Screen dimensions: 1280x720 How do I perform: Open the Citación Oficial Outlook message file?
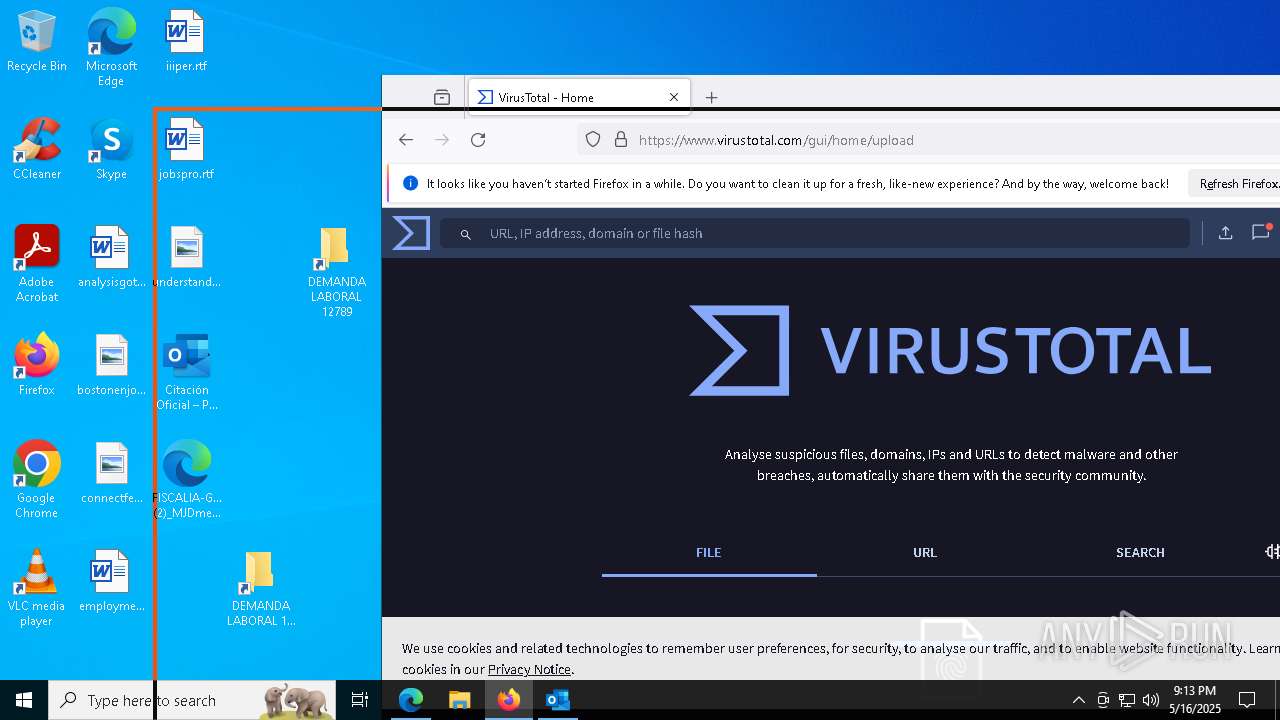click(187, 372)
